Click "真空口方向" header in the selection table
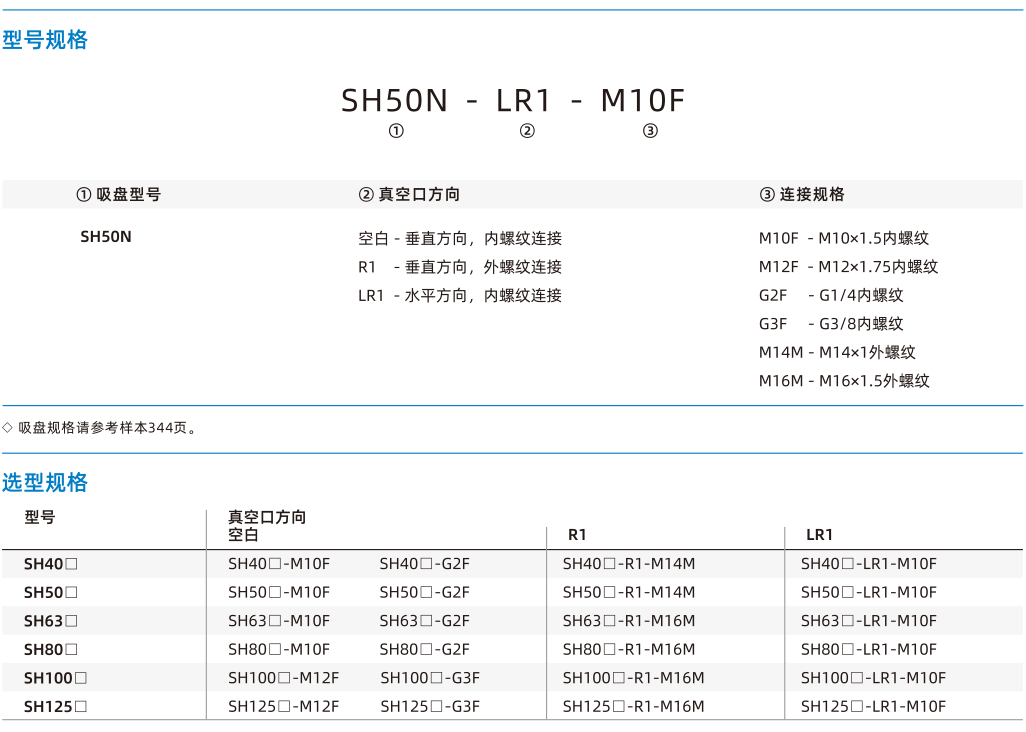1026x732 pixels. click(x=267, y=517)
